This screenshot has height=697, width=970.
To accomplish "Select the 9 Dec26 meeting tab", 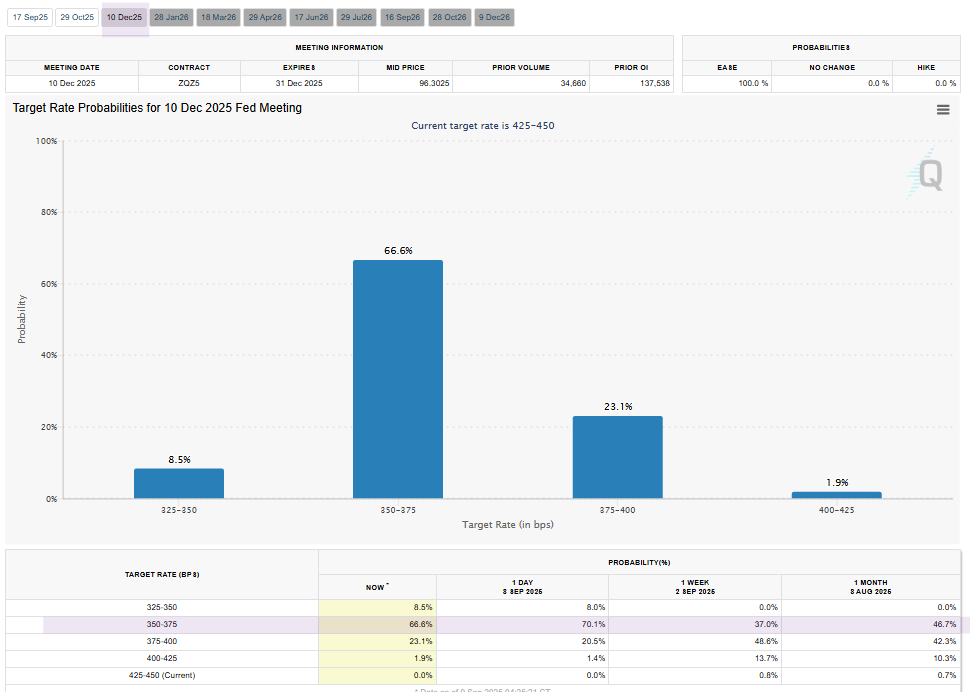I will point(494,17).
